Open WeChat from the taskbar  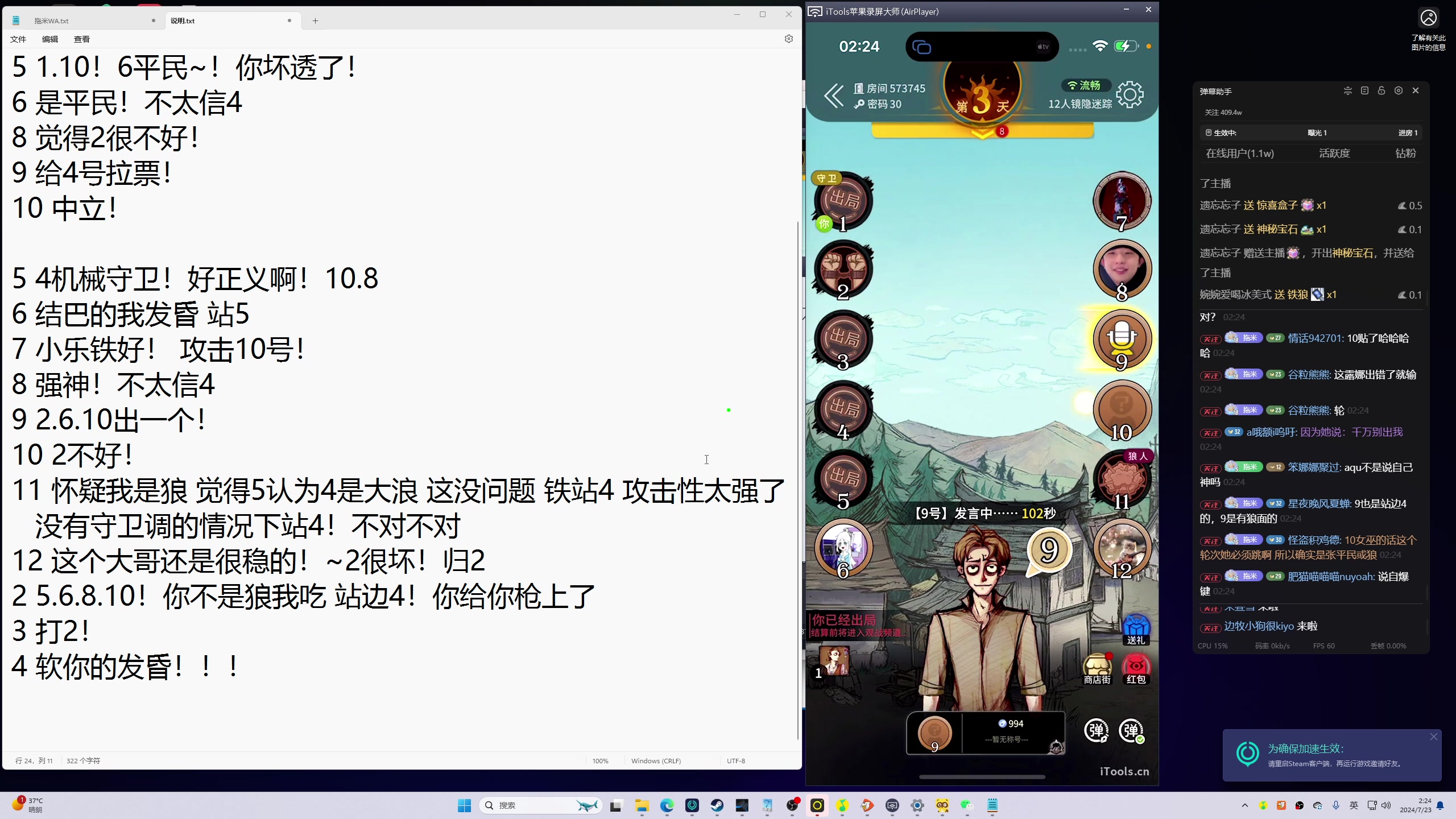967,805
